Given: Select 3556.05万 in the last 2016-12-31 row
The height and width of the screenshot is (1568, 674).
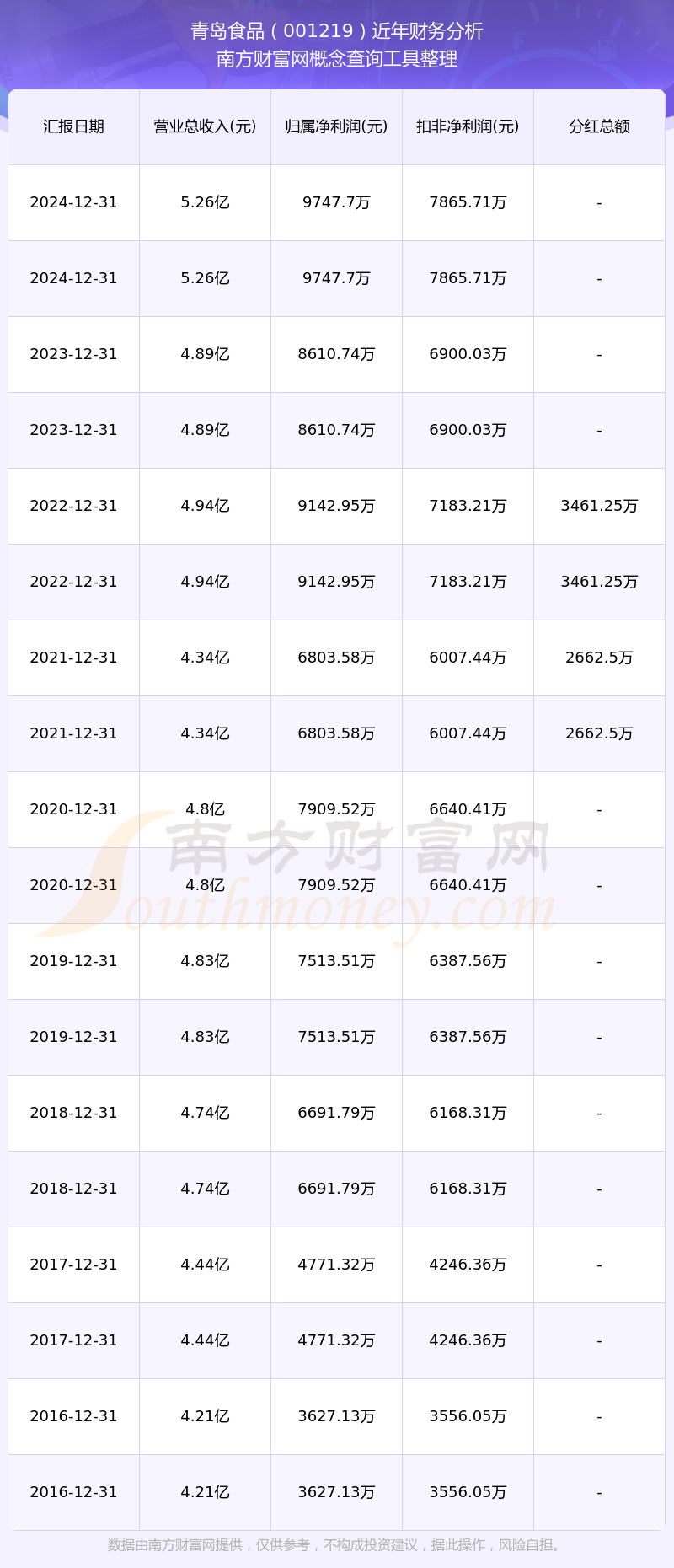Looking at the screenshot, I should coord(468,1492).
